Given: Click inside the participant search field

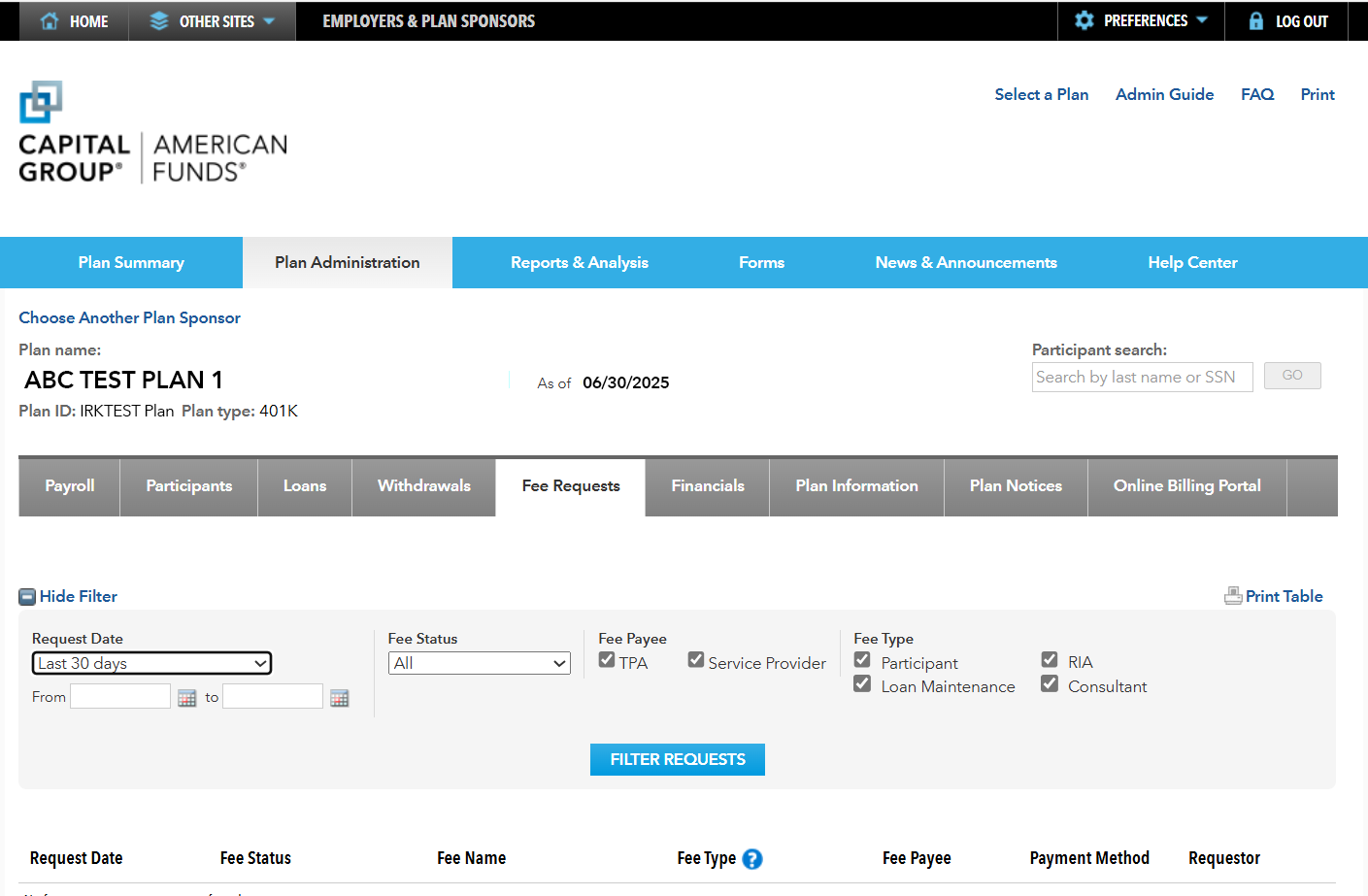Looking at the screenshot, I should pos(1142,377).
